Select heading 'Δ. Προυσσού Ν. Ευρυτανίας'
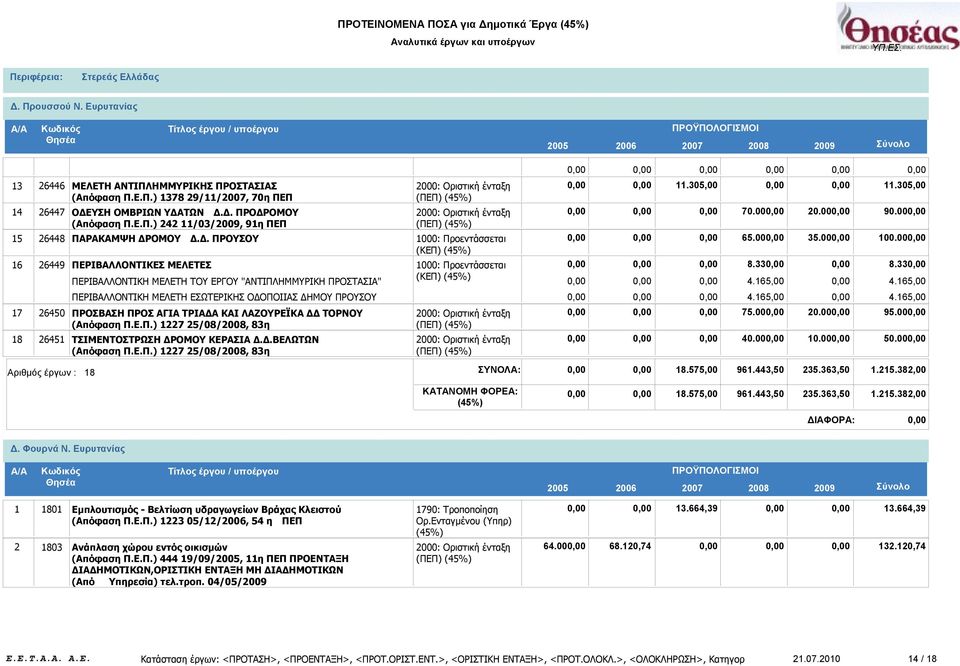The height and width of the screenshot is (666, 960). click(73, 107)
